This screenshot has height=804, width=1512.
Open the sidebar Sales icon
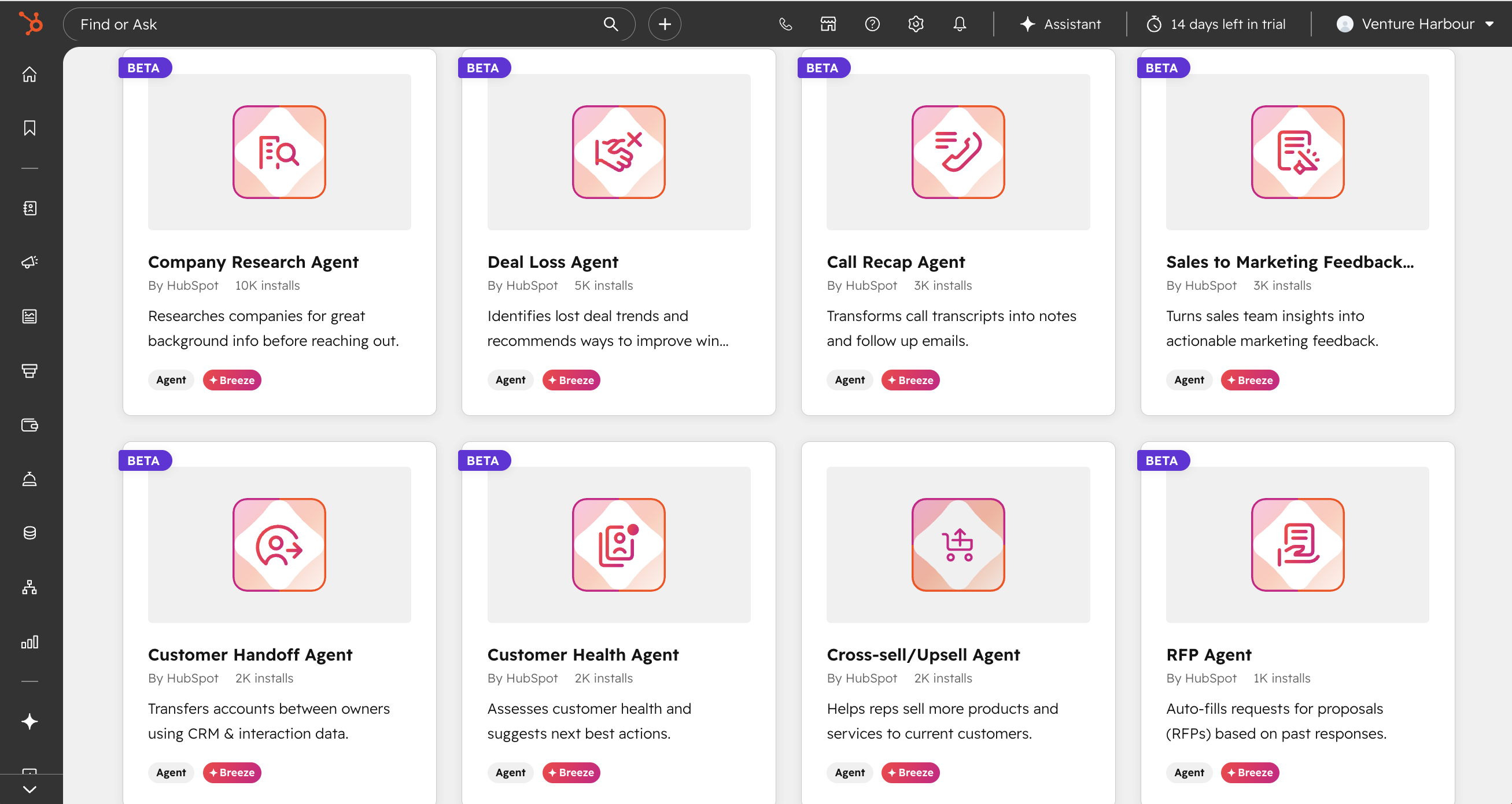point(29,370)
